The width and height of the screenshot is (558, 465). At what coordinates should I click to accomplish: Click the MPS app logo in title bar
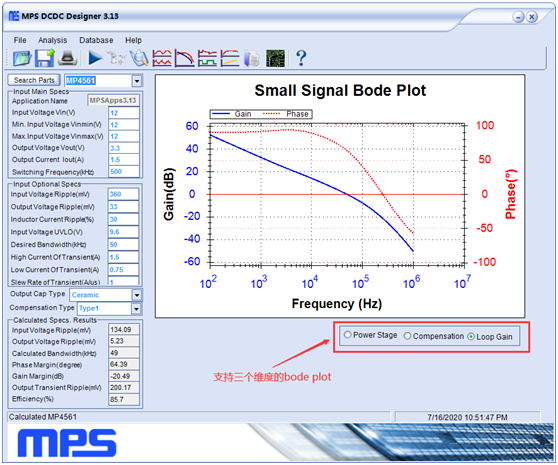[14, 16]
